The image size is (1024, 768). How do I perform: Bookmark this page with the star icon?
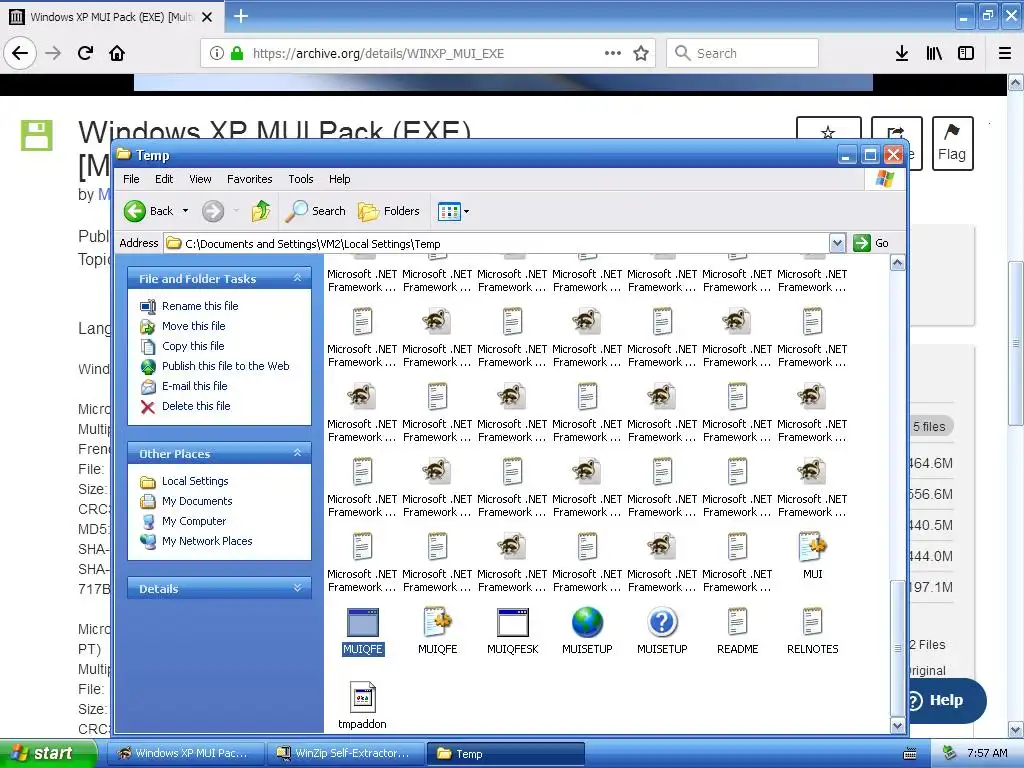click(x=641, y=53)
